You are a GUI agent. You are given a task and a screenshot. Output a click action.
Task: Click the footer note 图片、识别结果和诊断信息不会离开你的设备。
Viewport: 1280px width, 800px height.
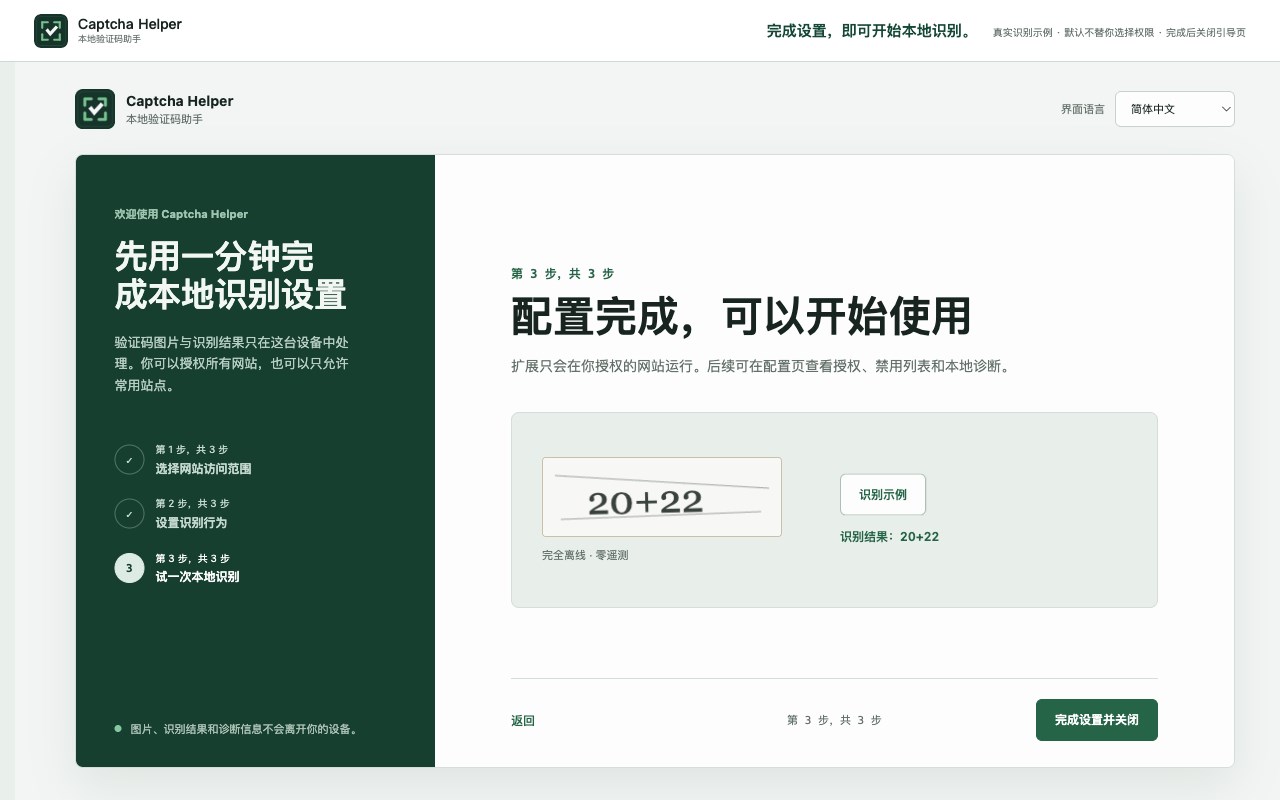click(246, 729)
